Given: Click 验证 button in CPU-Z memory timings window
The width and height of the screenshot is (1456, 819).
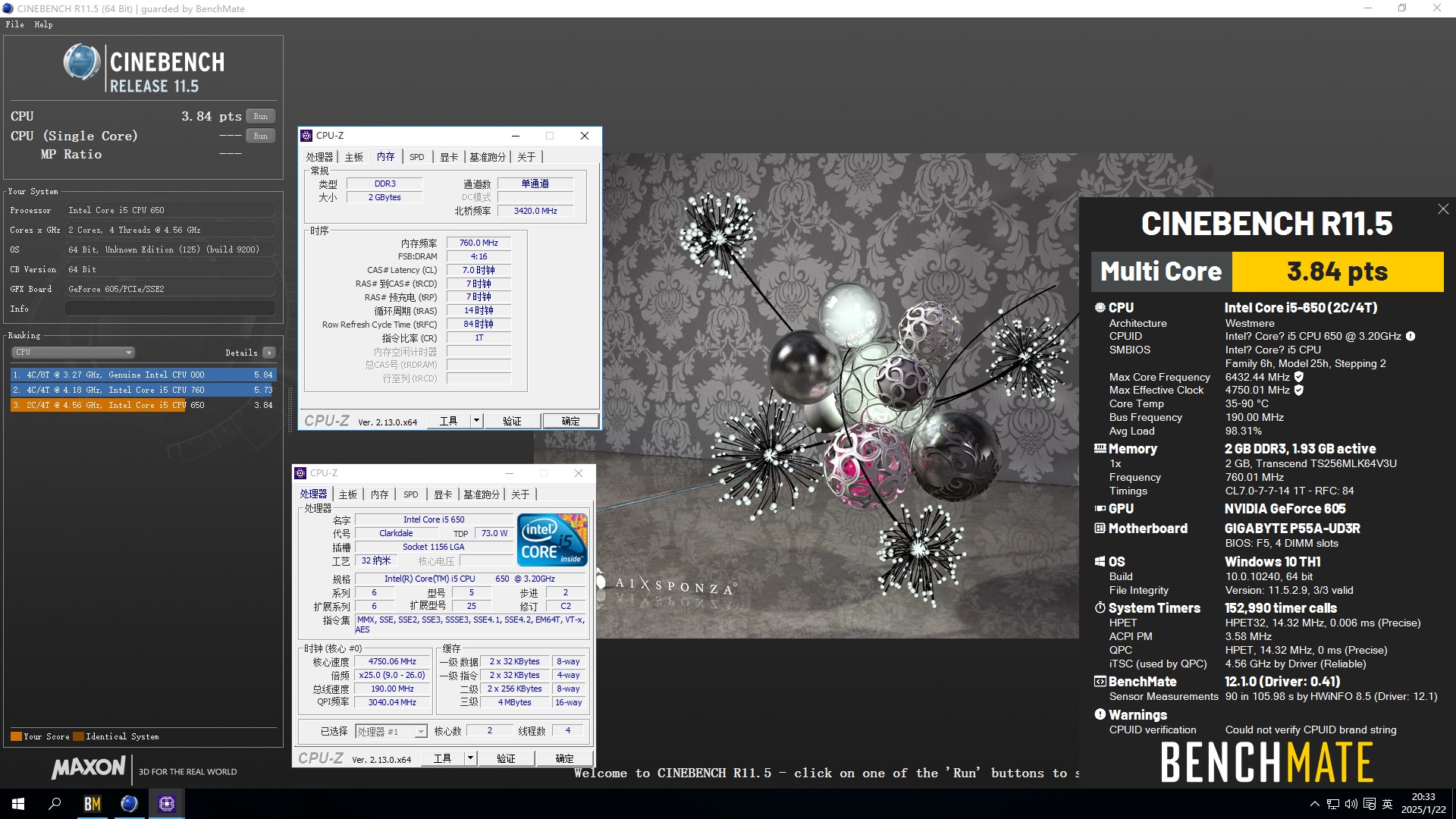Looking at the screenshot, I should coord(513,421).
